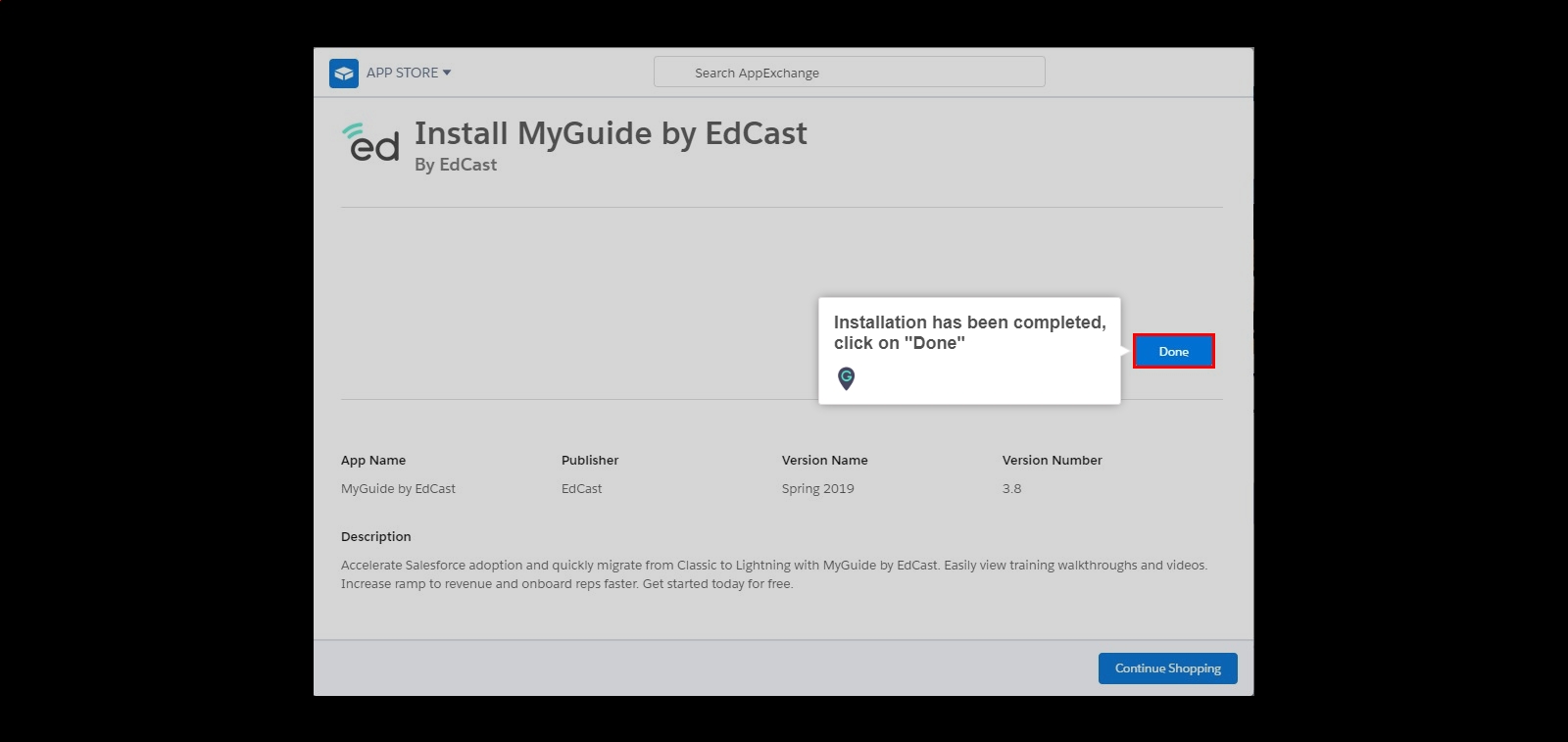This screenshot has width=1568, height=742.
Task: Click the 'By EdCast' subtitle
Action: point(456,165)
